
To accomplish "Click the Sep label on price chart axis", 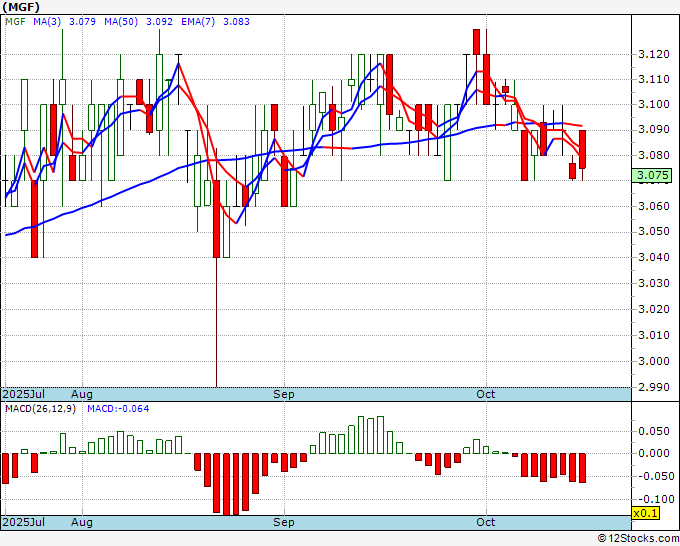I will [284, 395].
